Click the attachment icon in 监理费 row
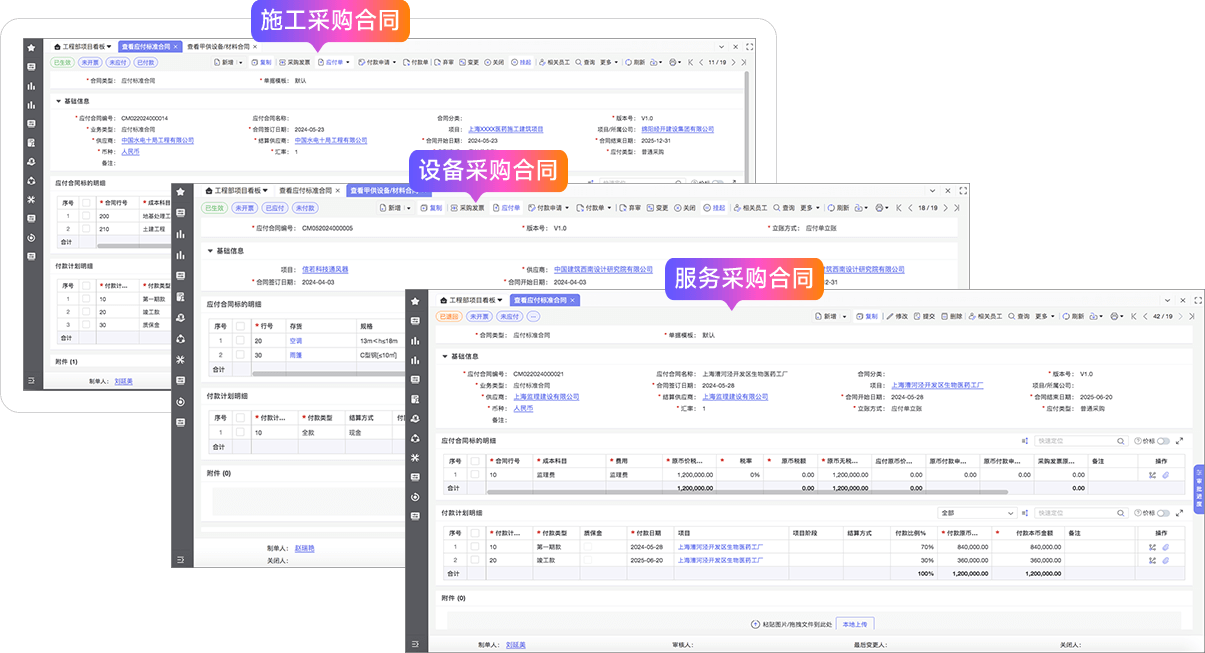Image resolution: width=1205 pixels, height=653 pixels. point(1166,475)
